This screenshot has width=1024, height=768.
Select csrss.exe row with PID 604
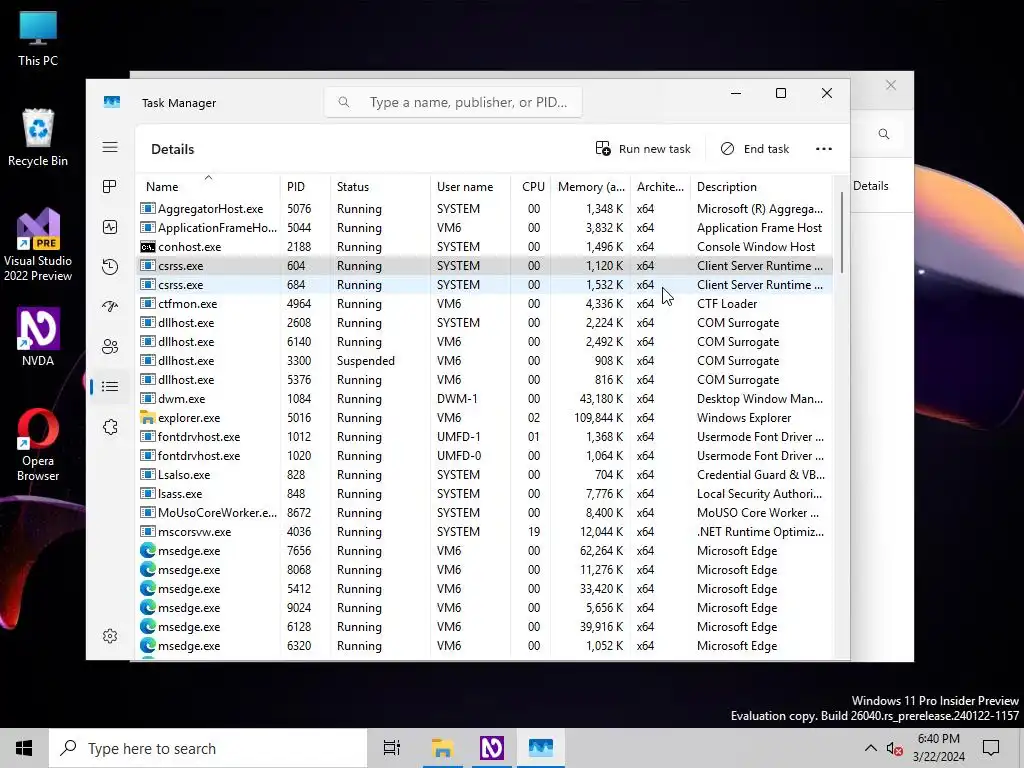tap(485, 266)
